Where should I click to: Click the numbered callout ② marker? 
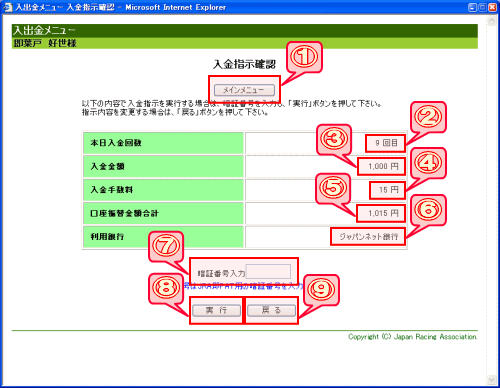[x=428, y=117]
